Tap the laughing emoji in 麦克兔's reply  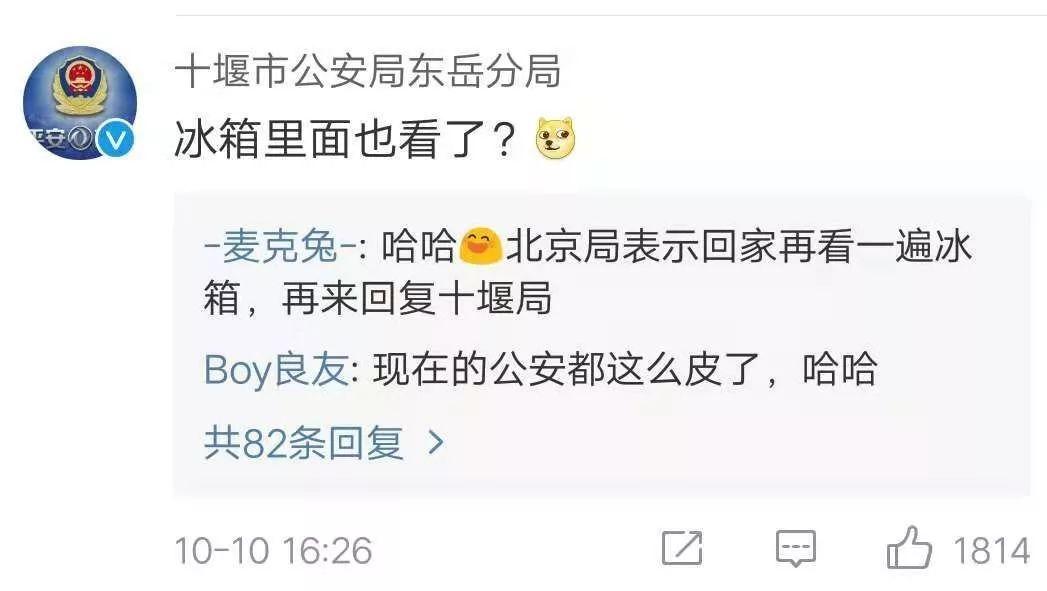[480, 246]
